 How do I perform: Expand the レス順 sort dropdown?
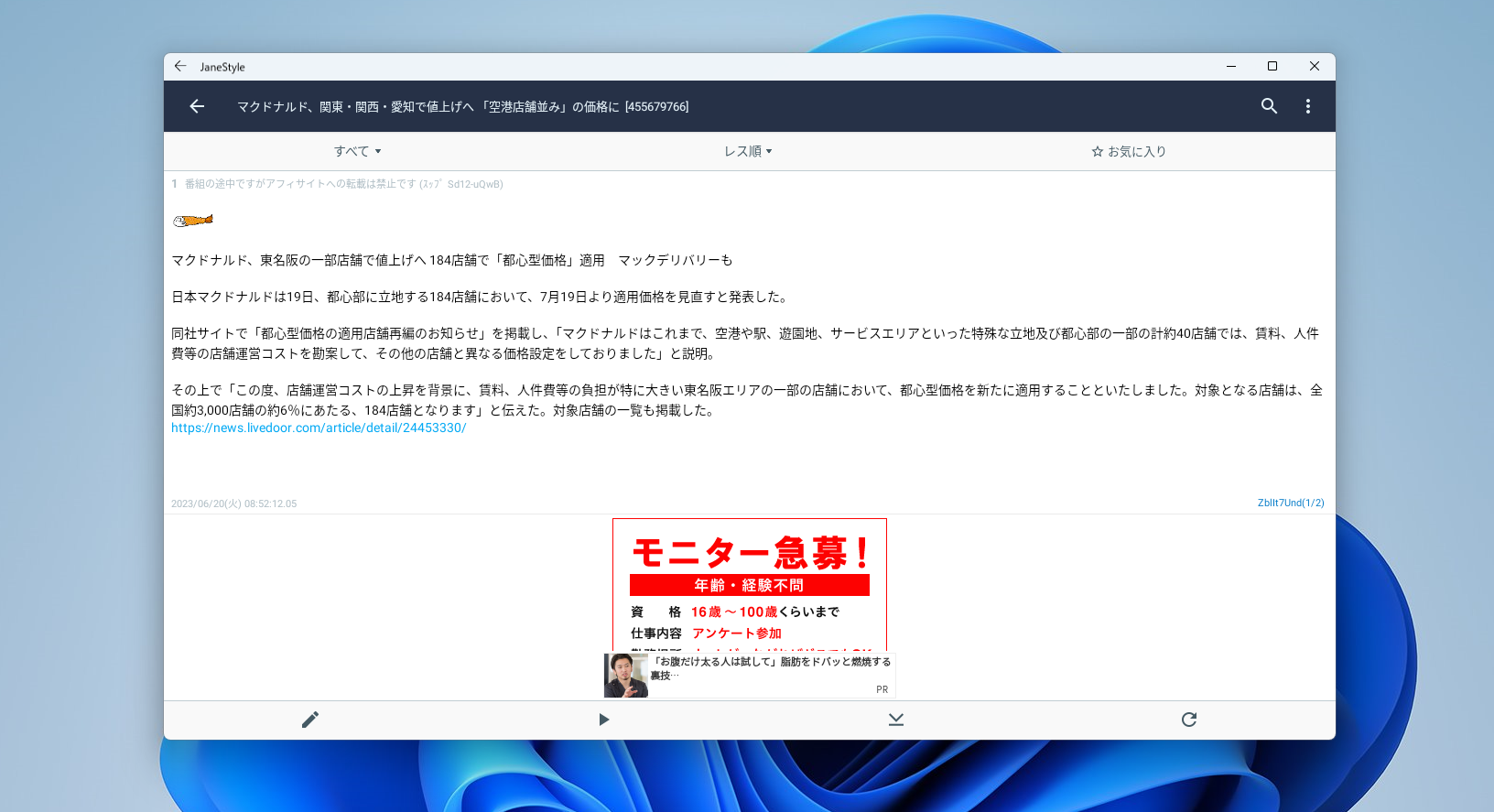click(x=749, y=151)
